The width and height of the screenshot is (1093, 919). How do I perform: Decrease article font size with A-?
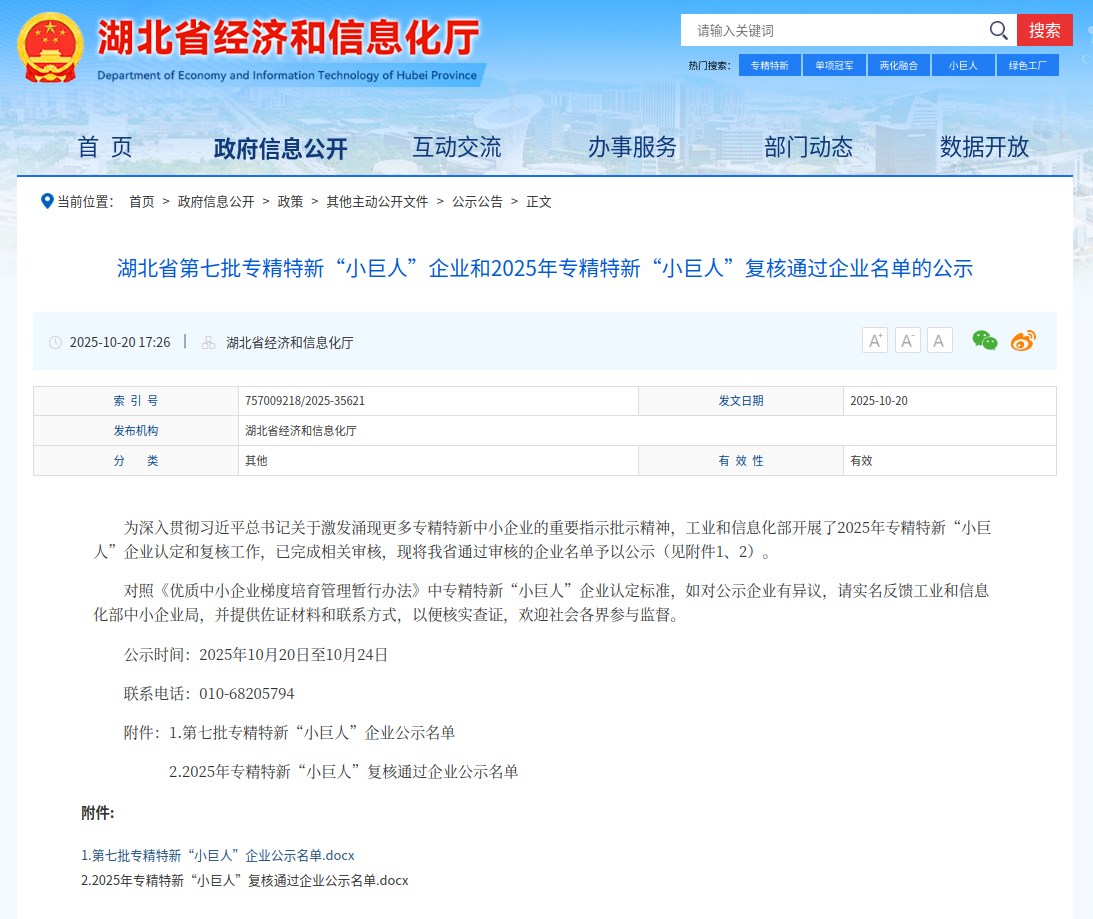[907, 341]
